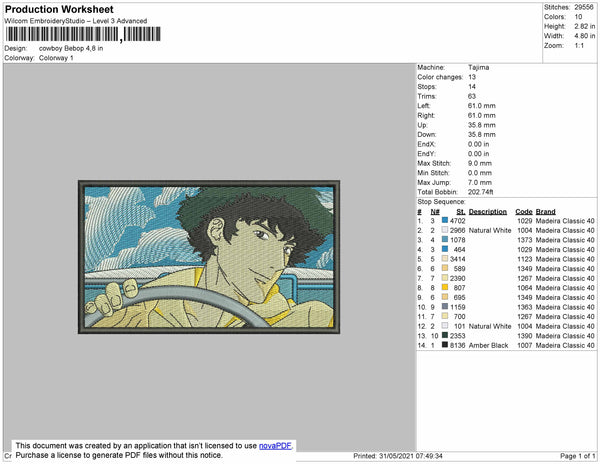The height and width of the screenshot is (464, 600).
Task: Click the 'Code' column header
Action: [524, 212]
